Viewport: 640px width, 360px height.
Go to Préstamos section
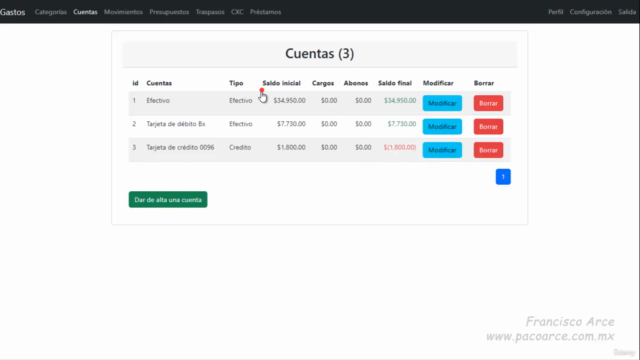point(265,12)
